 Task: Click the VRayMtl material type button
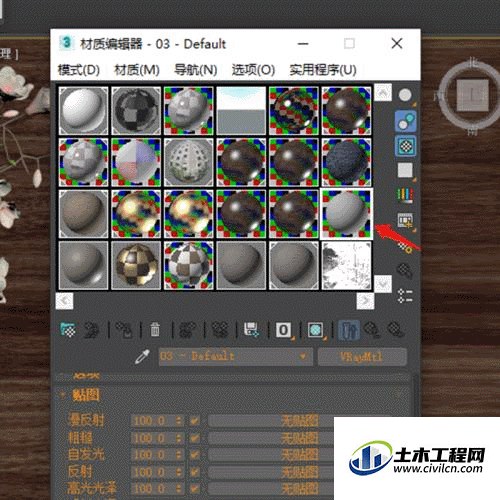click(x=362, y=357)
